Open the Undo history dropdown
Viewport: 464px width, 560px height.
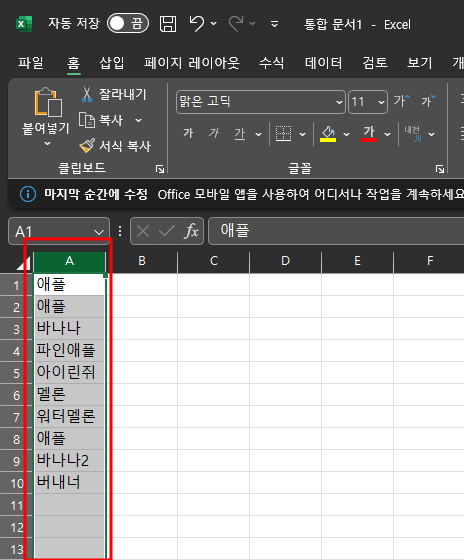pos(214,24)
